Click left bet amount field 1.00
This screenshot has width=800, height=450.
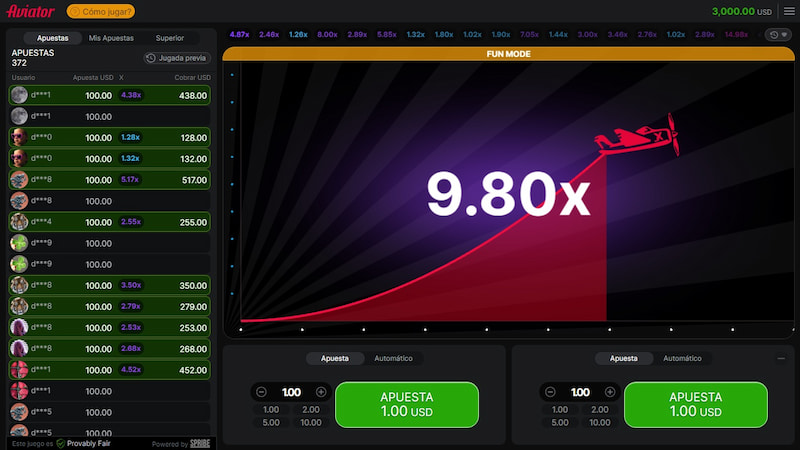coord(291,392)
